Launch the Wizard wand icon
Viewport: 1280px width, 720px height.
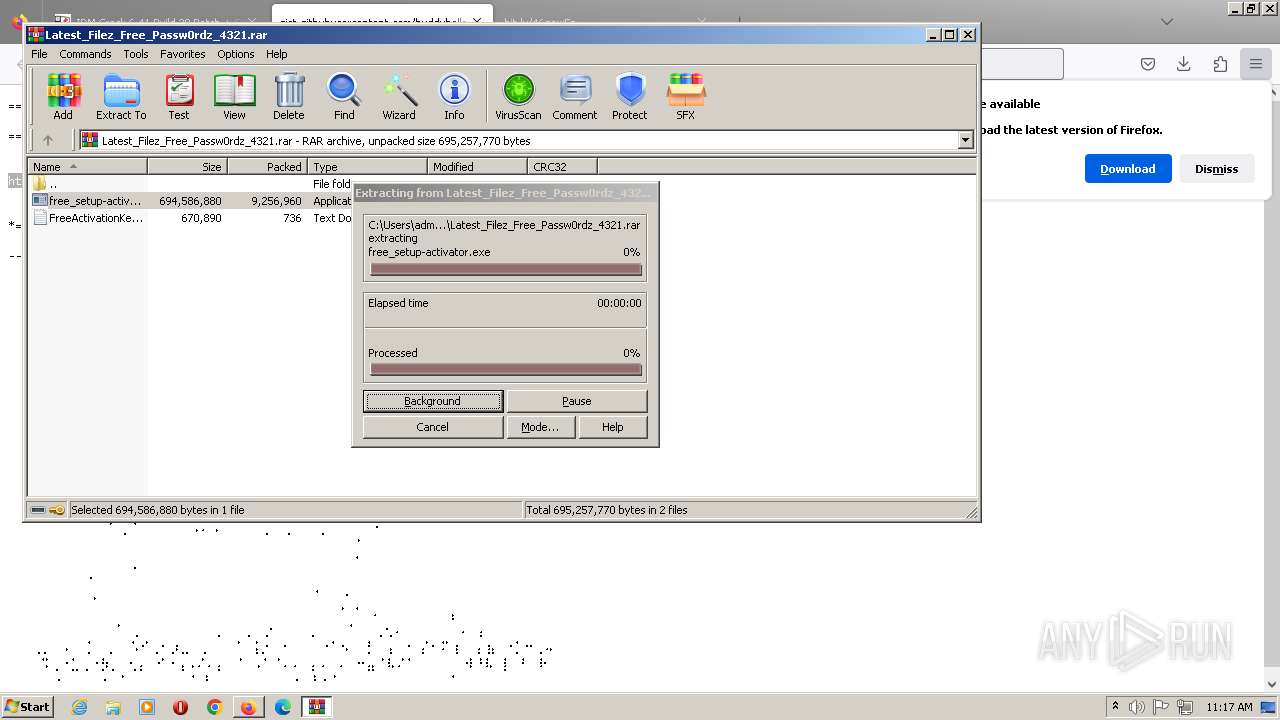(399, 97)
